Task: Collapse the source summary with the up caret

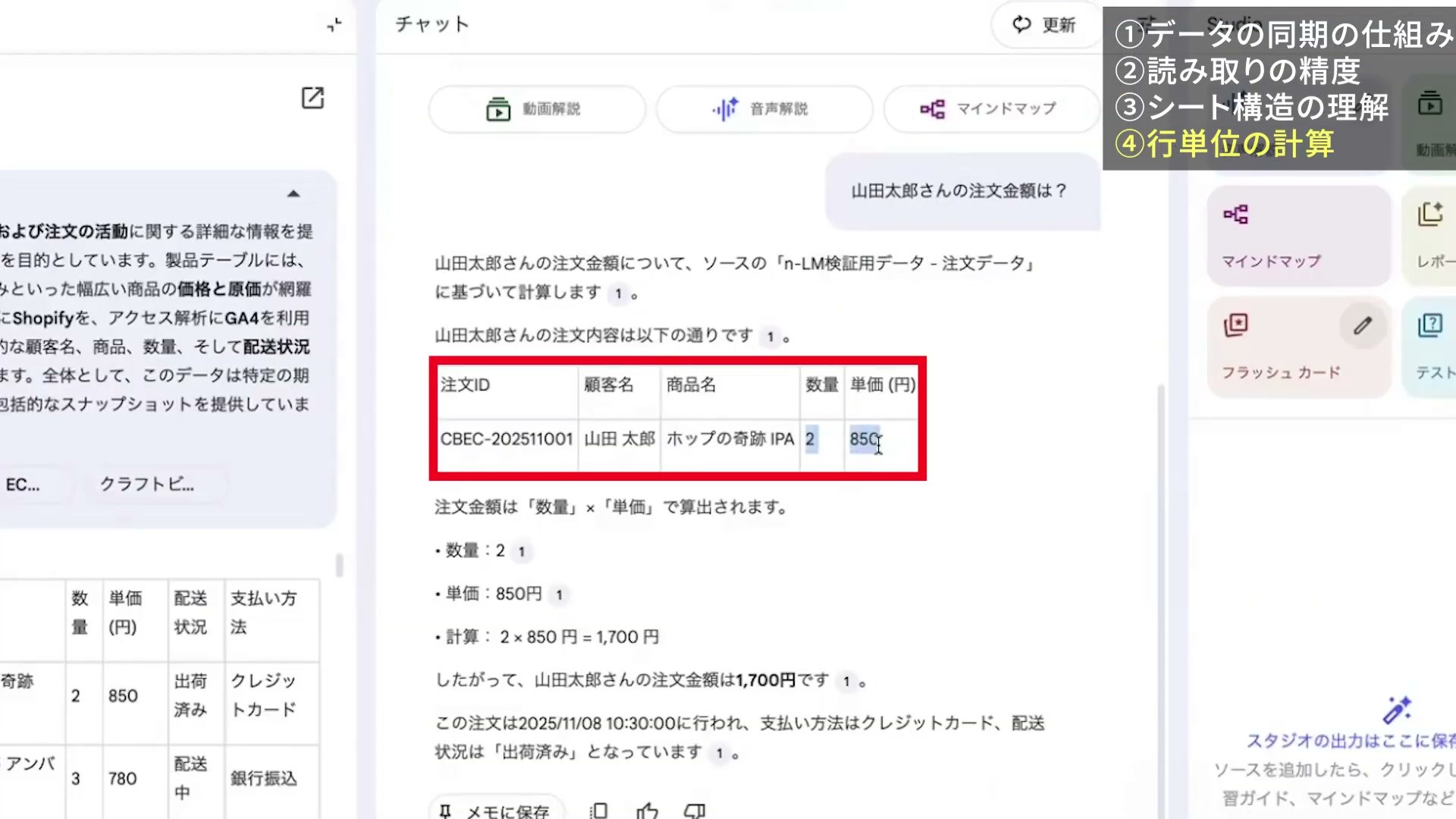Action: 293,194
